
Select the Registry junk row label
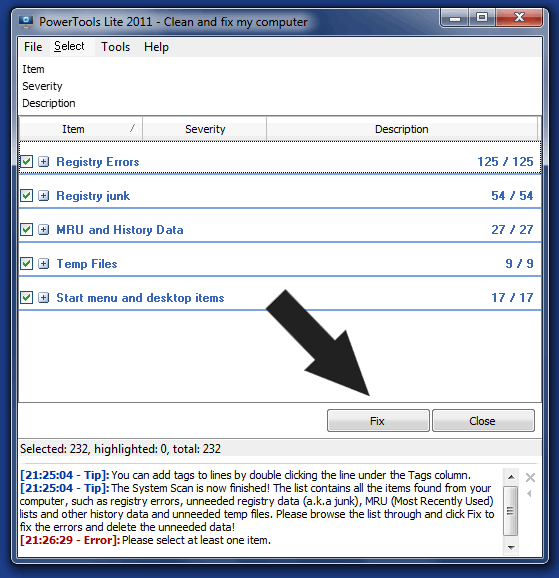pyautogui.click(x=93, y=196)
